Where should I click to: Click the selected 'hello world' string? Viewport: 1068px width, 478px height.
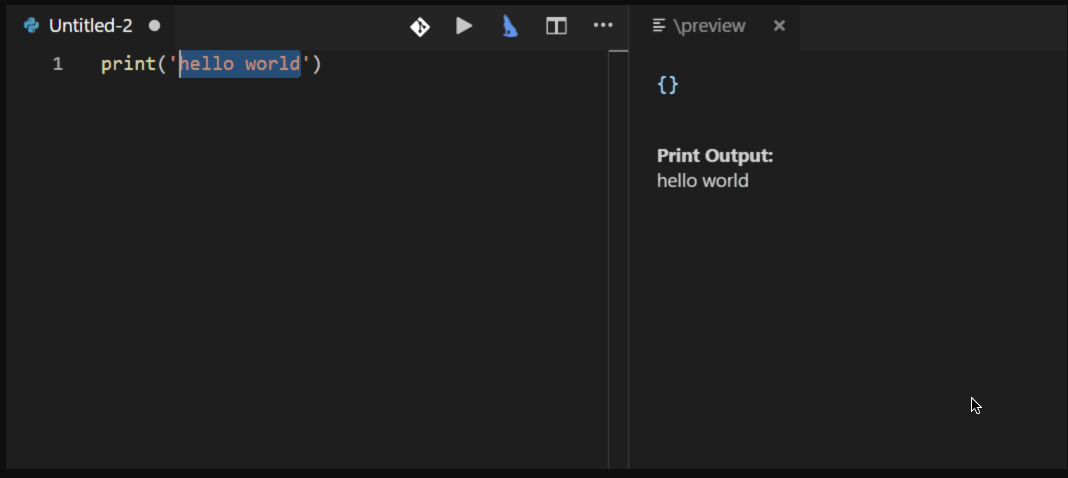[240, 65]
